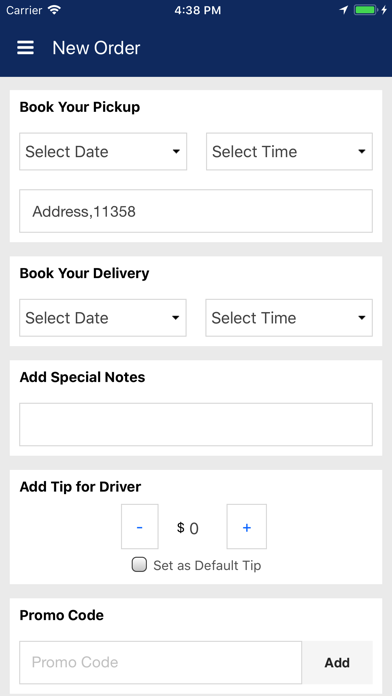Screen dimensions: 392x696
Task: Click the Address,11358 field
Action: point(196,211)
